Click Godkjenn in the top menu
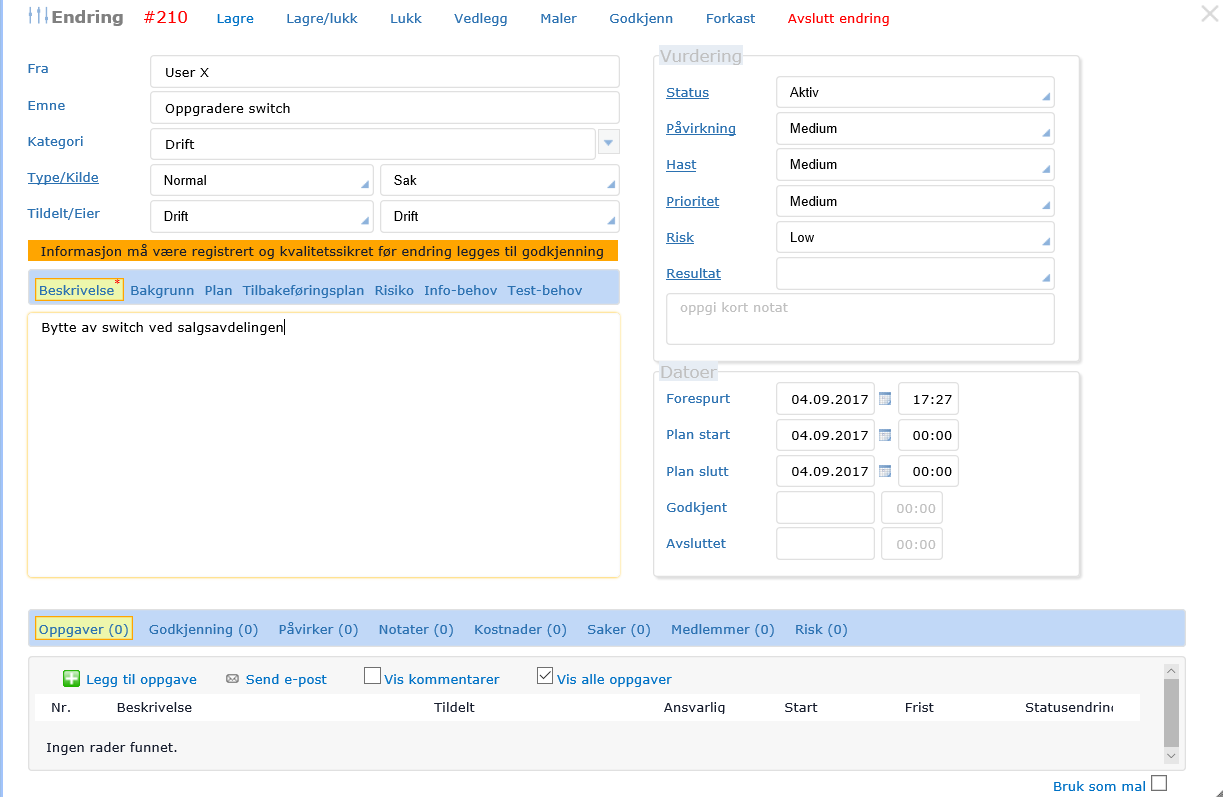The width and height of the screenshot is (1223, 797). tap(641, 18)
